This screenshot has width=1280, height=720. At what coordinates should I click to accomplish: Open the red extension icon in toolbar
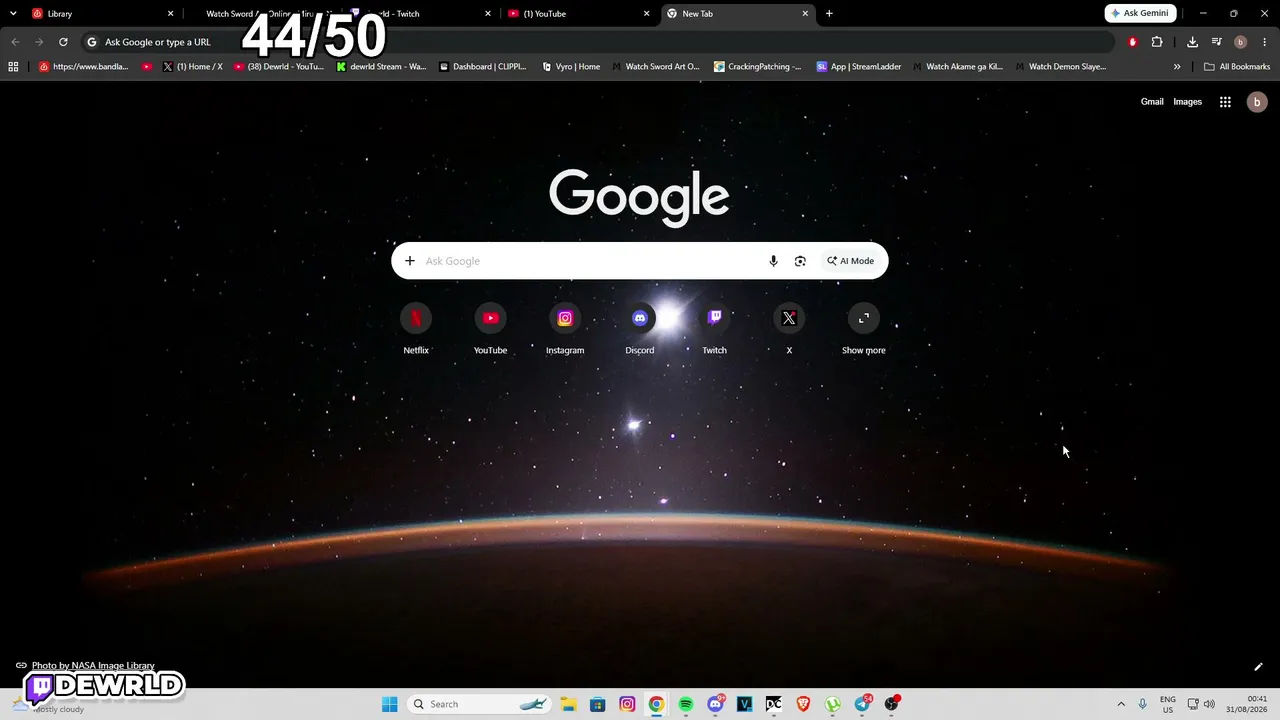point(1133,42)
